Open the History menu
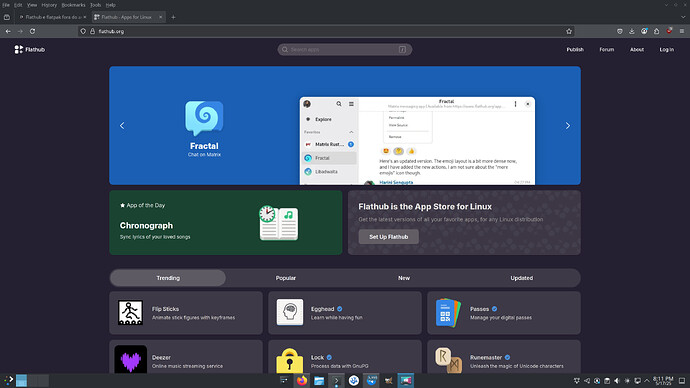This screenshot has width=690, height=388. point(49,5)
